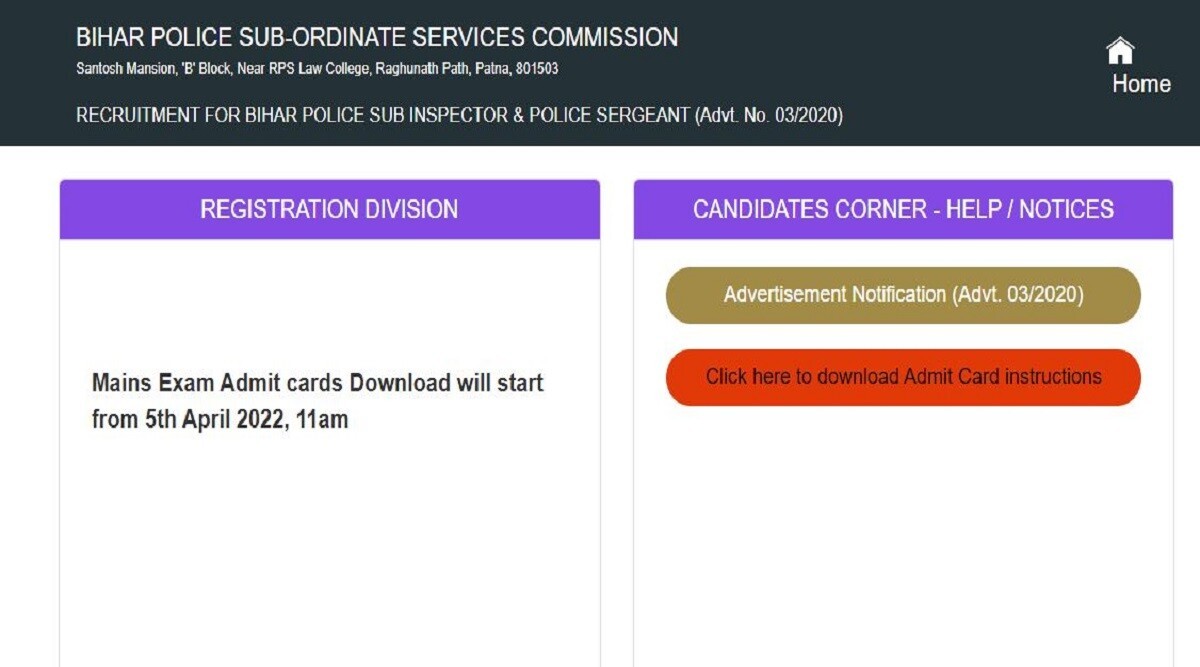This screenshot has width=1200, height=667.
Task: Click the '5th April 2022, 11am' date text
Action: pyautogui.click(x=246, y=420)
